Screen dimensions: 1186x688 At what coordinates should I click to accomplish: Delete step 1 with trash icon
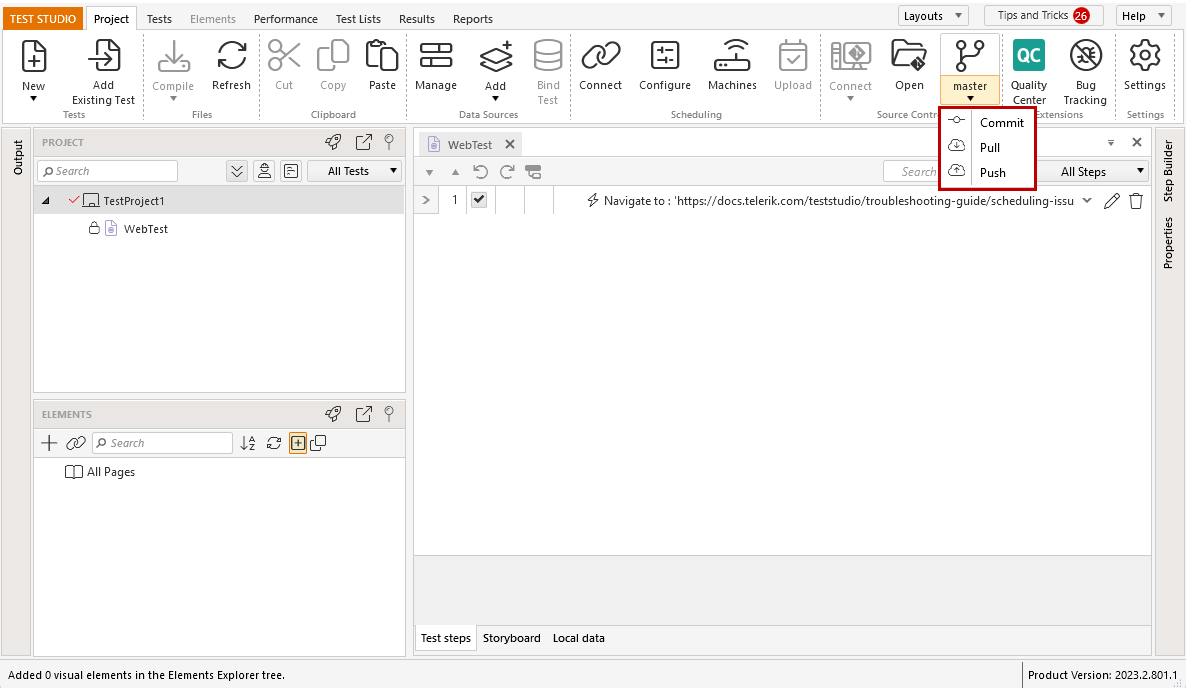1136,200
